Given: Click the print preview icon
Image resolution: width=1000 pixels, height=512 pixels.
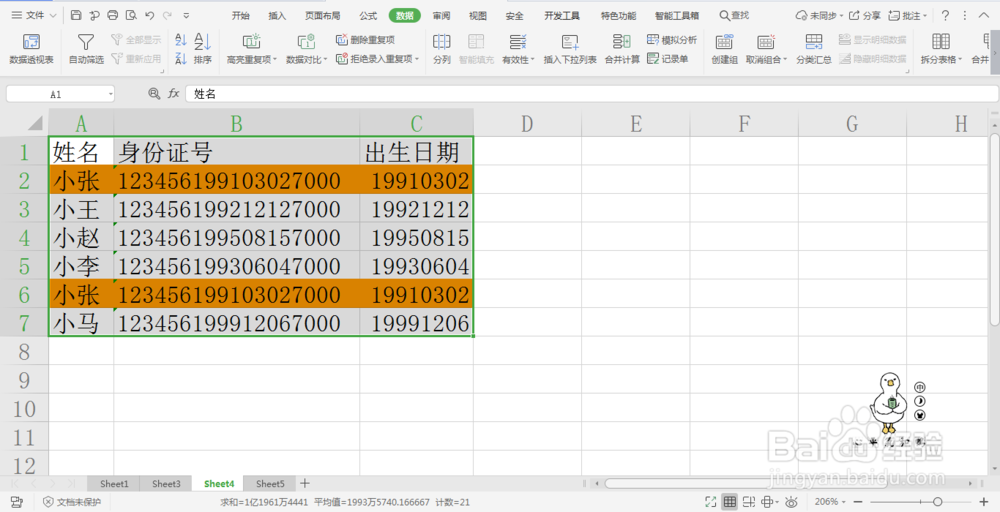Looking at the screenshot, I should pos(131,15).
